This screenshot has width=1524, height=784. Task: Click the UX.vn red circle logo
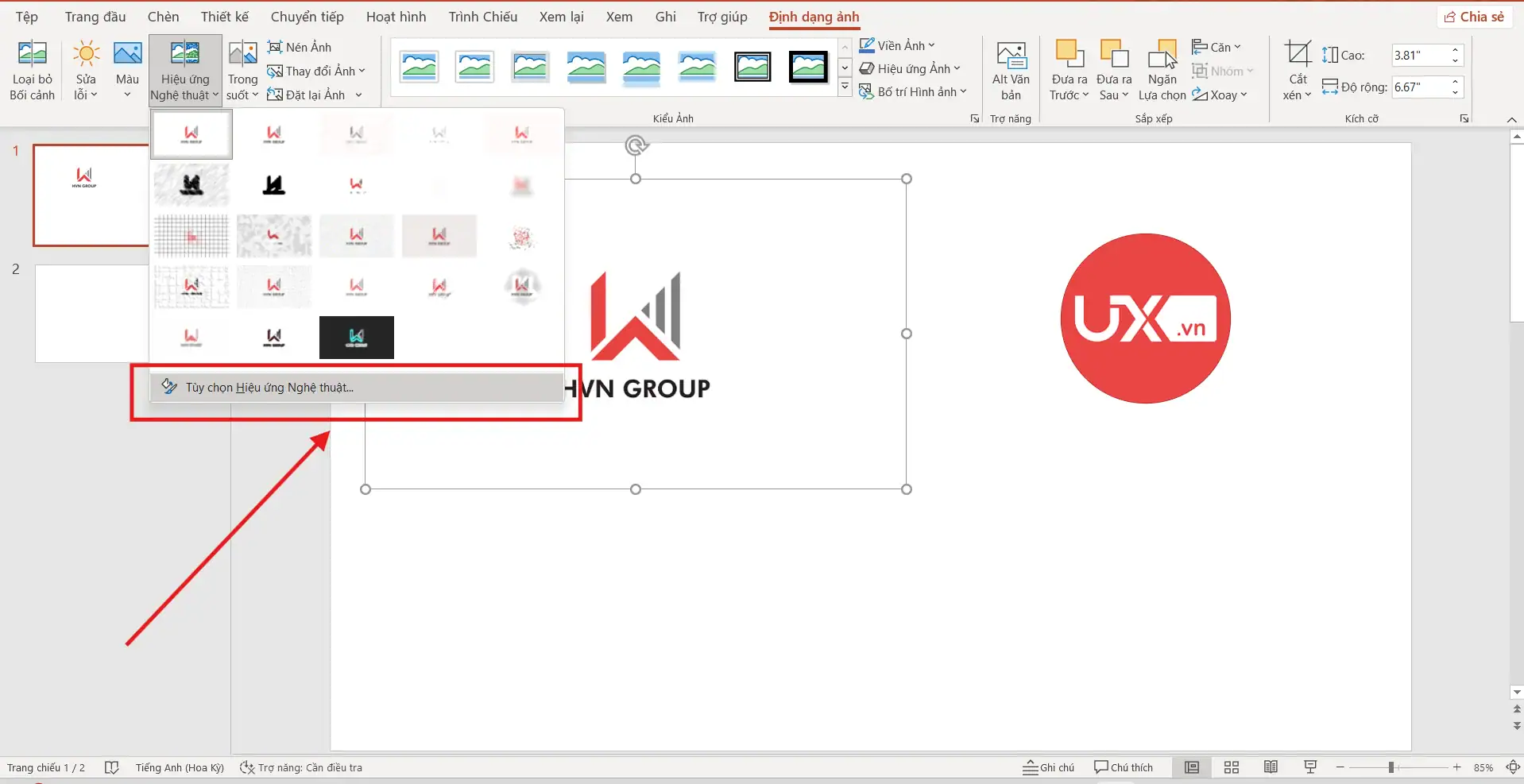click(1145, 318)
